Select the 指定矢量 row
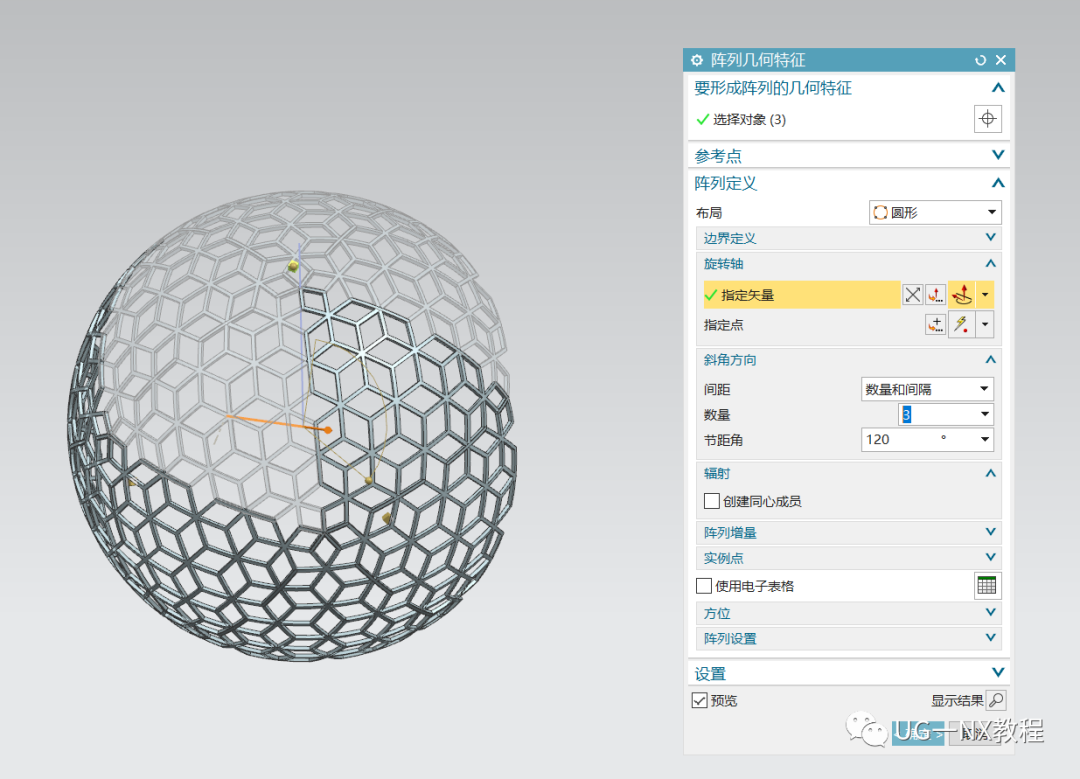1080x779 pixels. [x=802, y=295]
